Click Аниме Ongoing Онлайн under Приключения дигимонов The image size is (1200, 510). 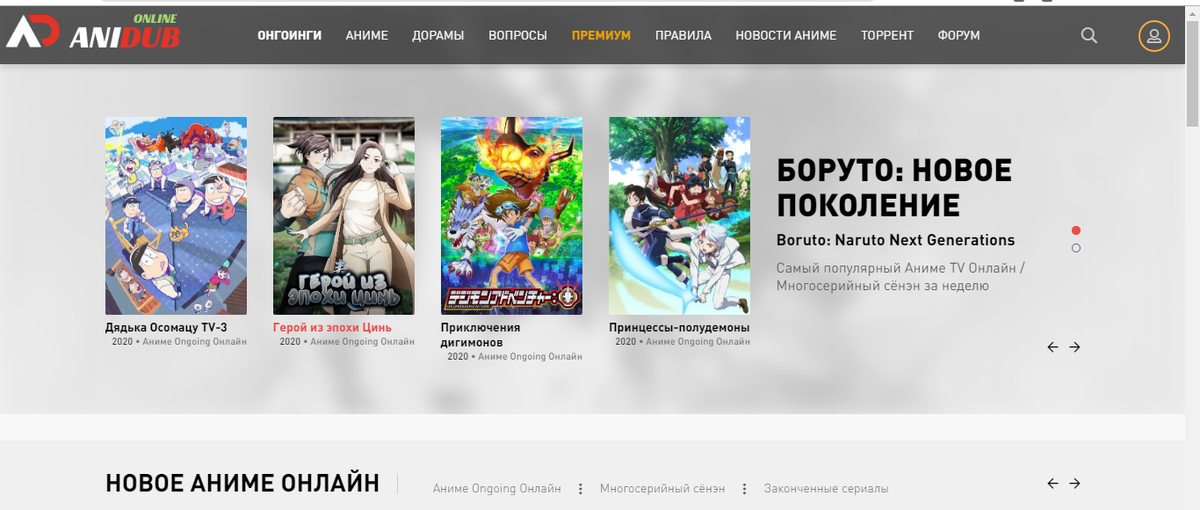(530, 357)
